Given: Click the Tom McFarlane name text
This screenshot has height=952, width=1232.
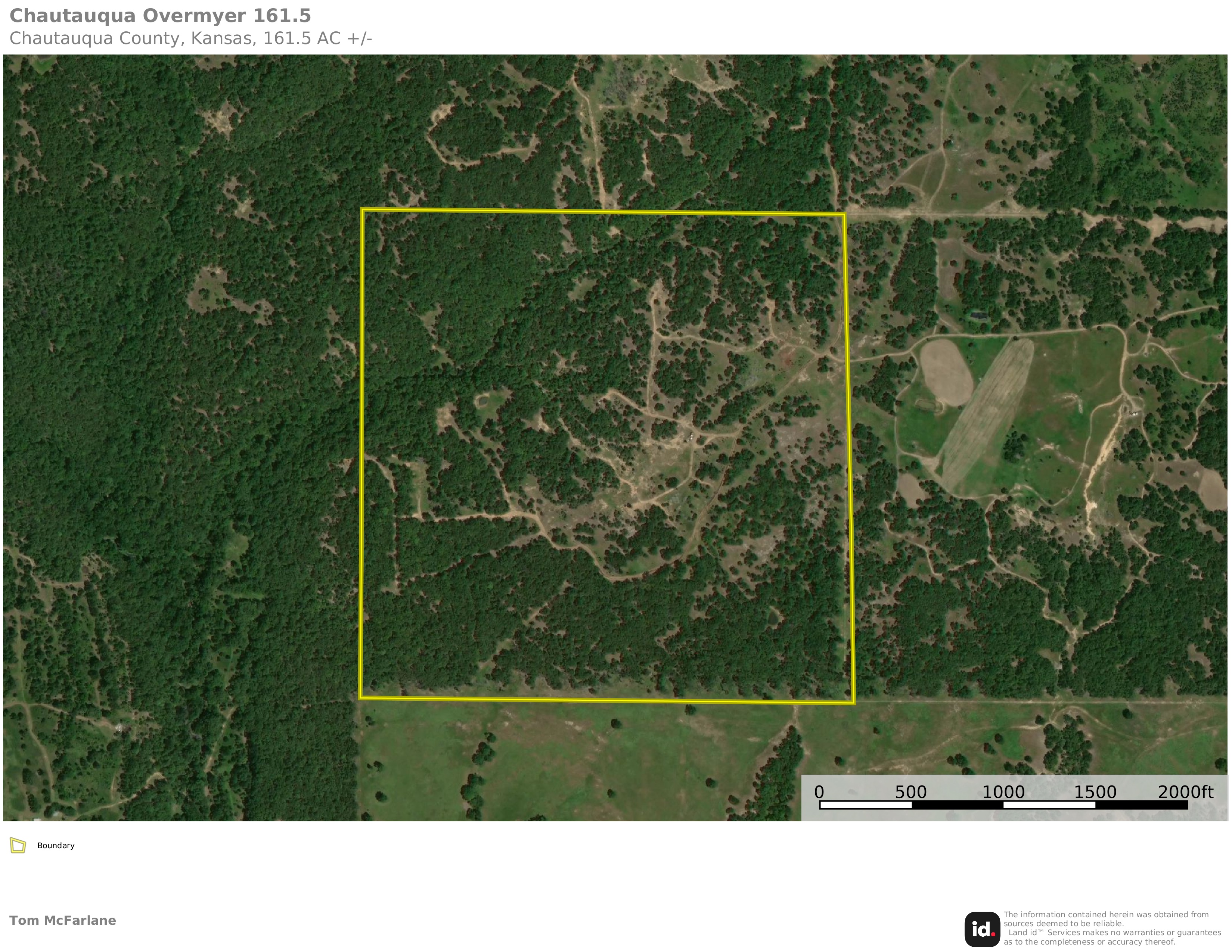Looking at the screenshot, I should click(63, 920).
